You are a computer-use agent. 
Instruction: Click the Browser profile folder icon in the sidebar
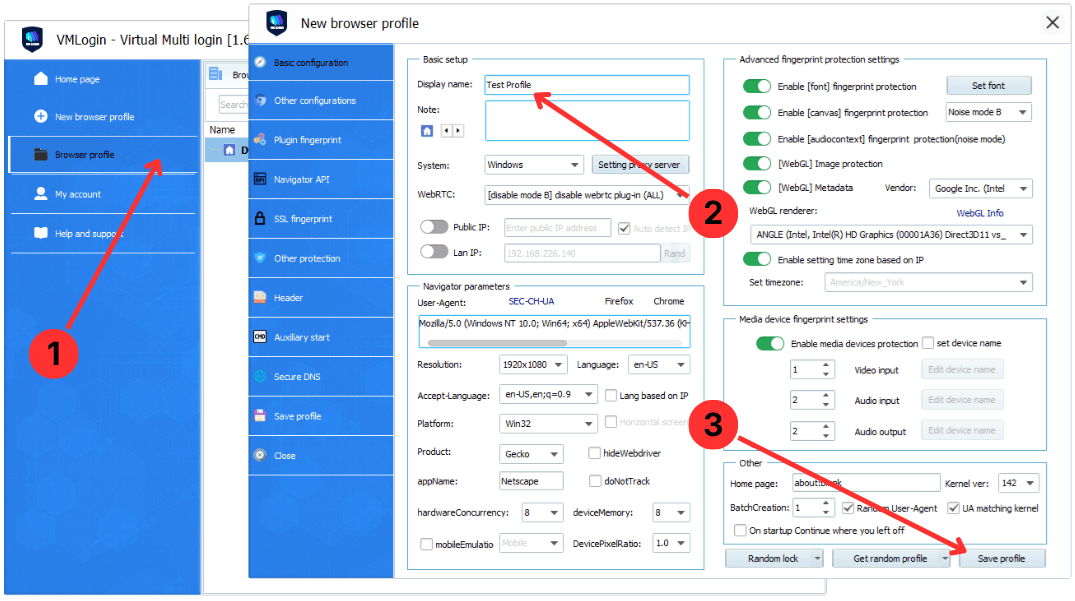tap(40, 154)
